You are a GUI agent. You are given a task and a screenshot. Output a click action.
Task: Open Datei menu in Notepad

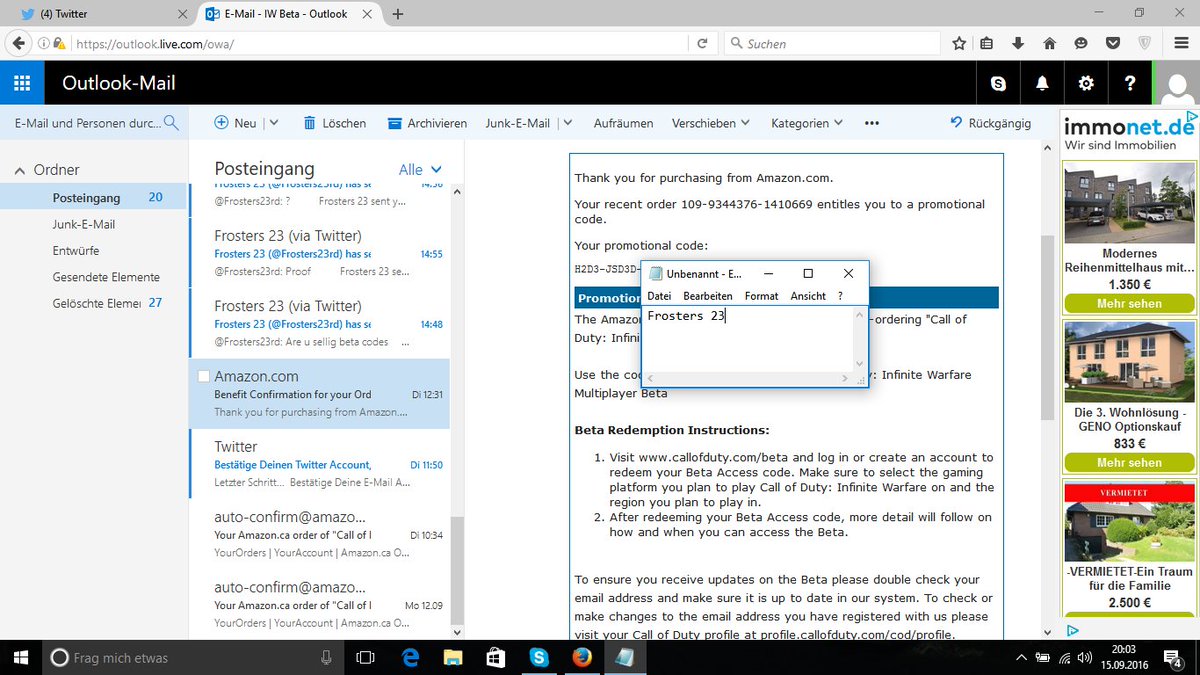click(x=659, y=296)
